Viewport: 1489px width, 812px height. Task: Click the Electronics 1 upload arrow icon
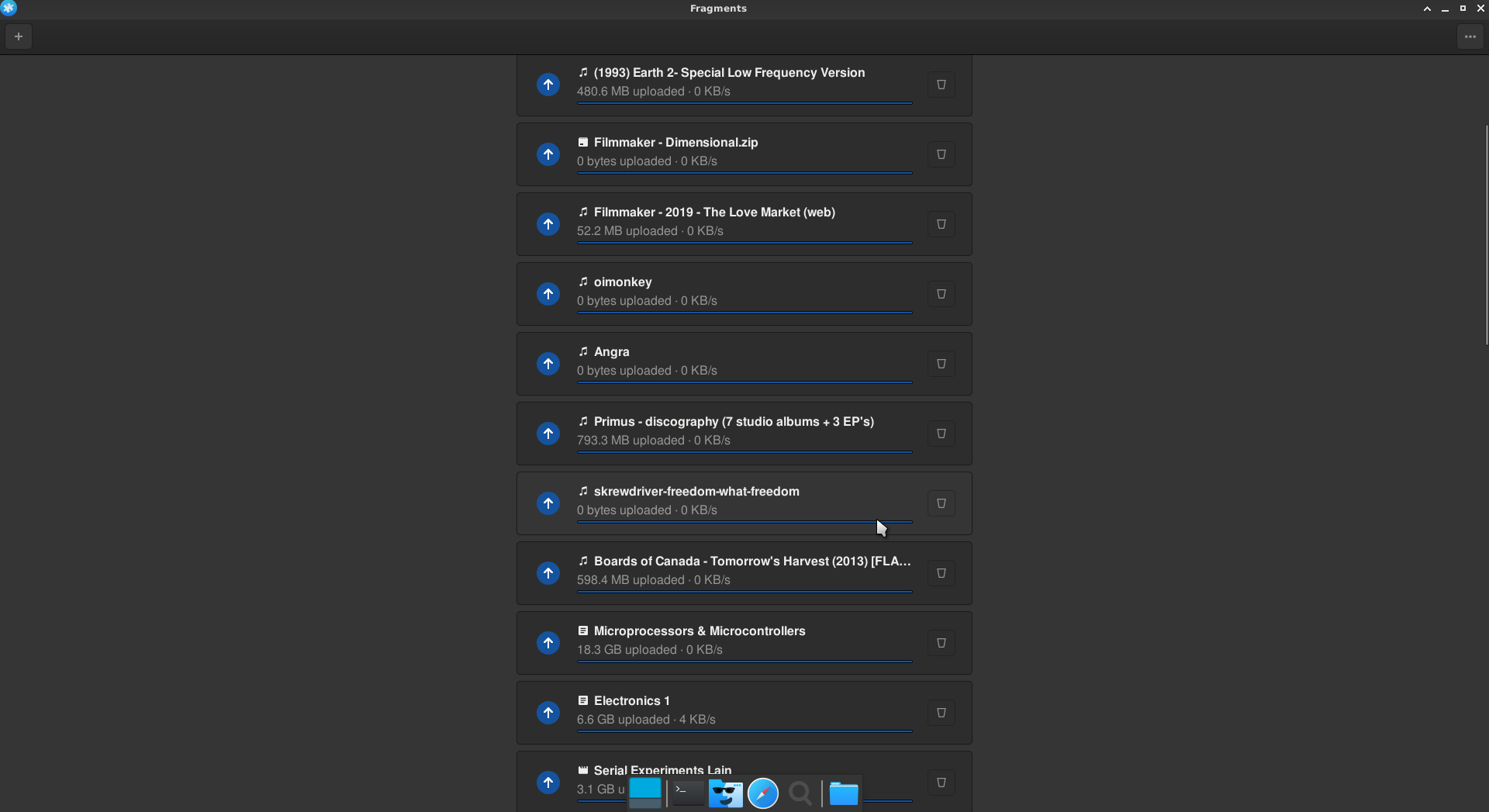point(548,713)
